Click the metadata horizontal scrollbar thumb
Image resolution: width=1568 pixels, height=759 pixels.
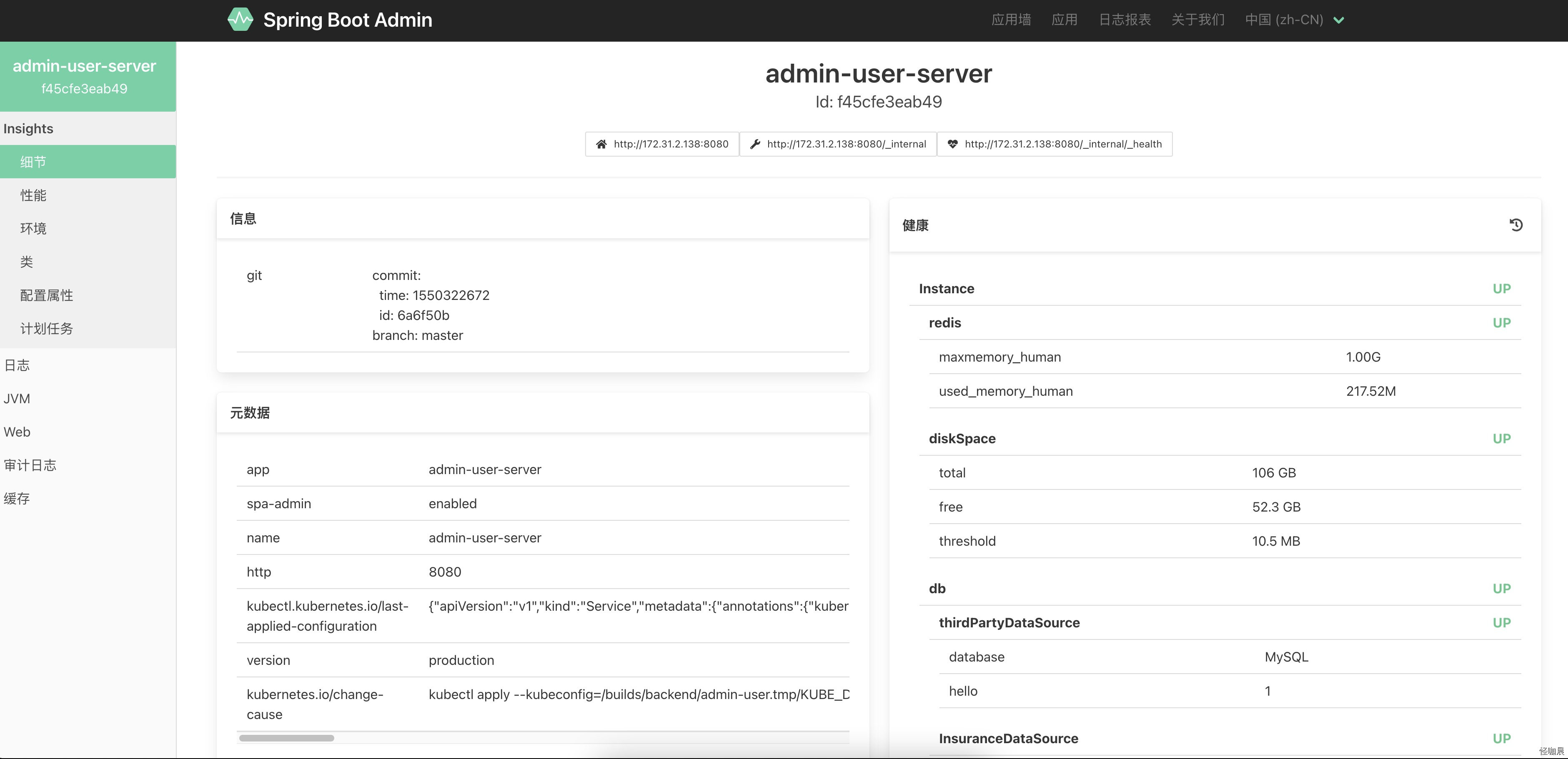tap(287, 738)
